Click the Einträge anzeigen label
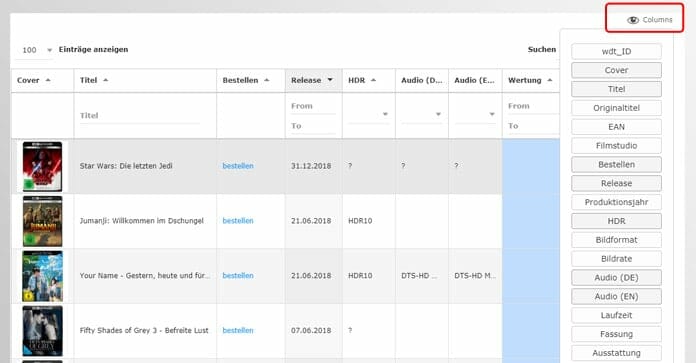The width and height of the screenshot is (696, 363). coord(93,50)
